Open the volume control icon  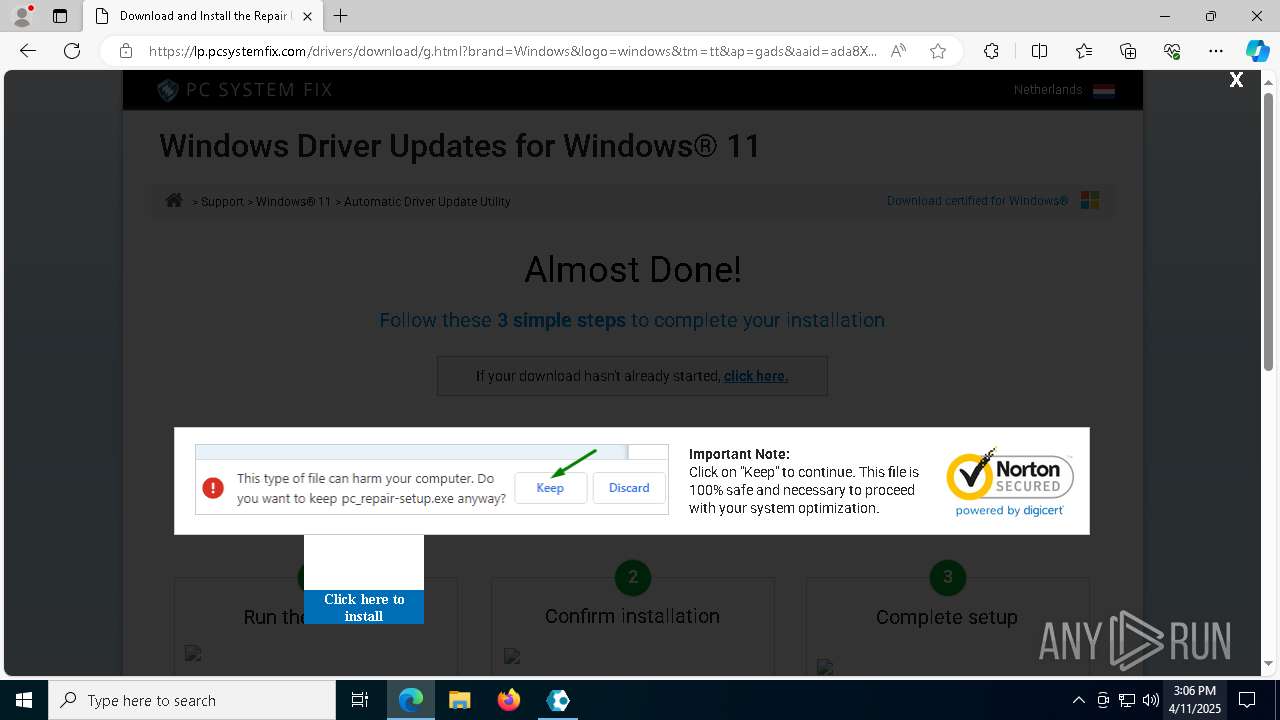pos(1150,700)
